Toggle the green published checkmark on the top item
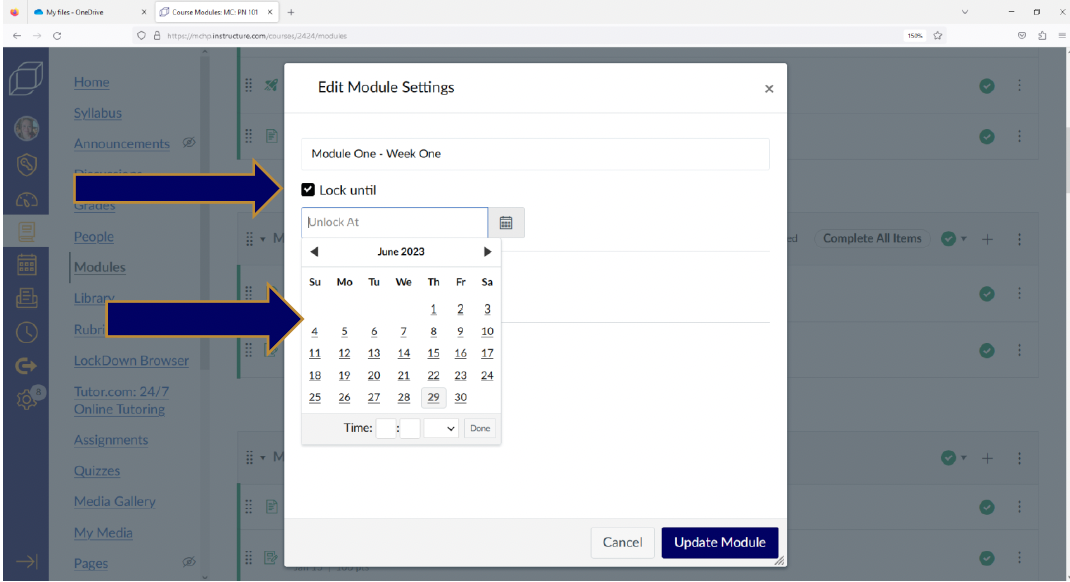 (987, 86)
